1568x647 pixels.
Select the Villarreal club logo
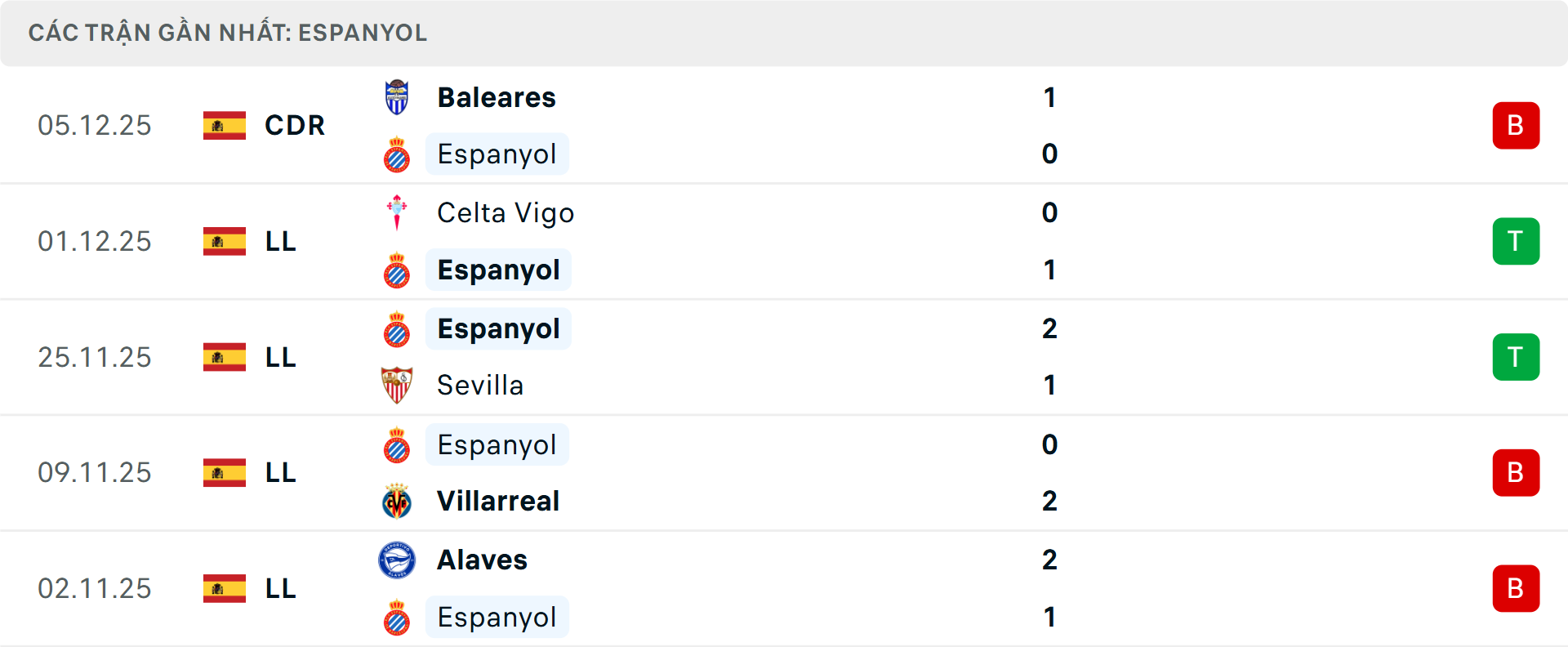[398, 502]
